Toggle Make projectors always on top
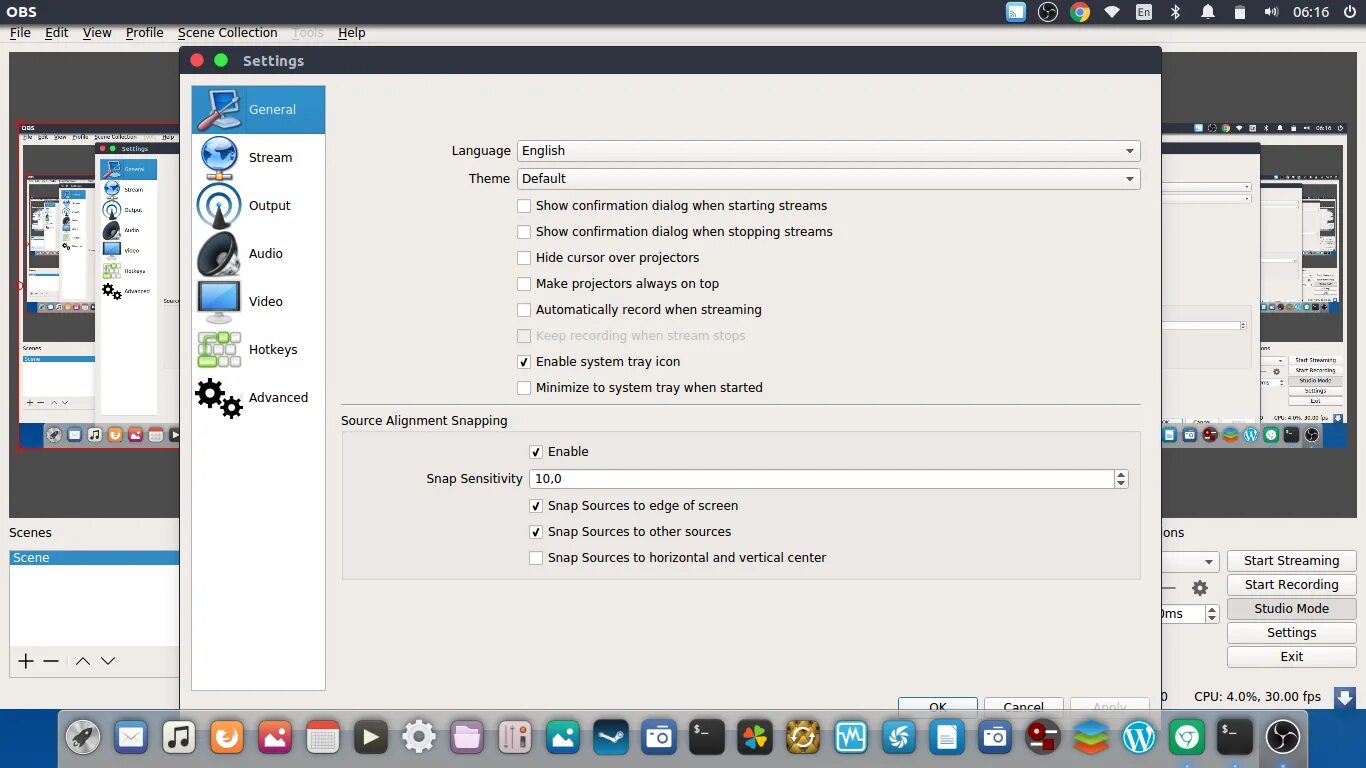Viewport: 1366px width, 768px height. 524,284
